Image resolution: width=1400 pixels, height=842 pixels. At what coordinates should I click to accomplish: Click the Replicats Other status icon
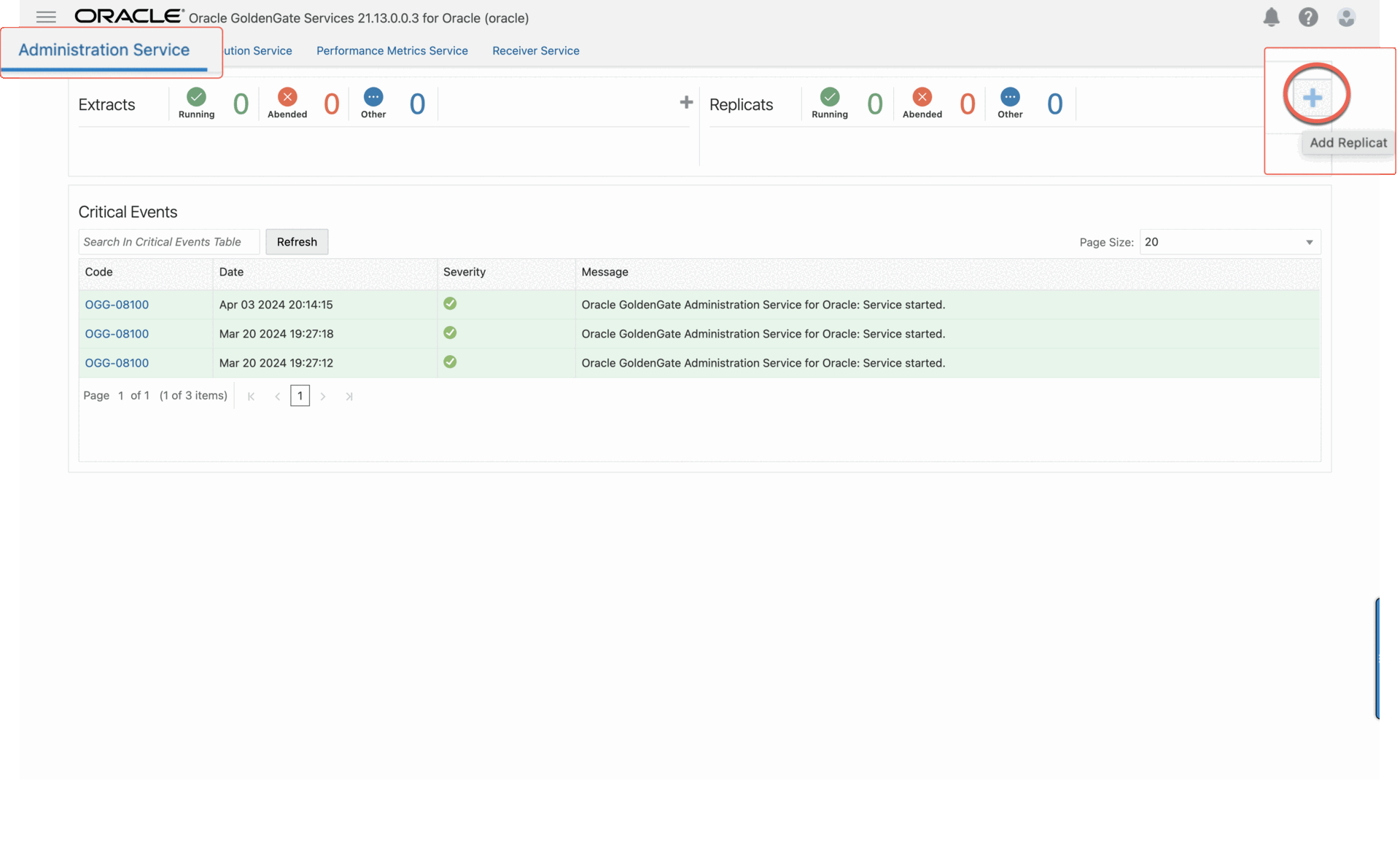click(1010, 97)
